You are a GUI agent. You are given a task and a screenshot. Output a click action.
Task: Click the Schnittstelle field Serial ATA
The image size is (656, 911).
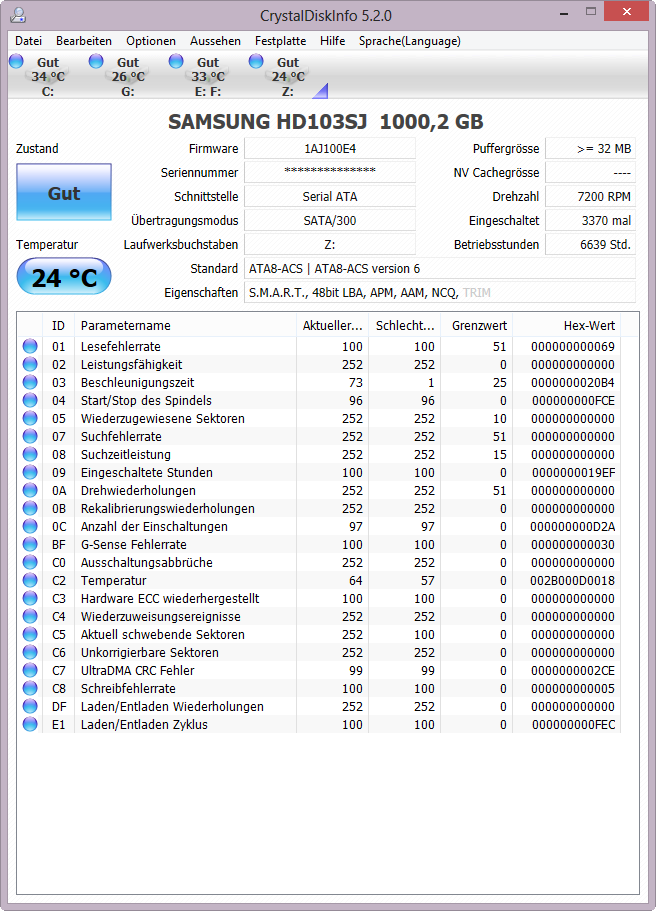coord(330,196)
